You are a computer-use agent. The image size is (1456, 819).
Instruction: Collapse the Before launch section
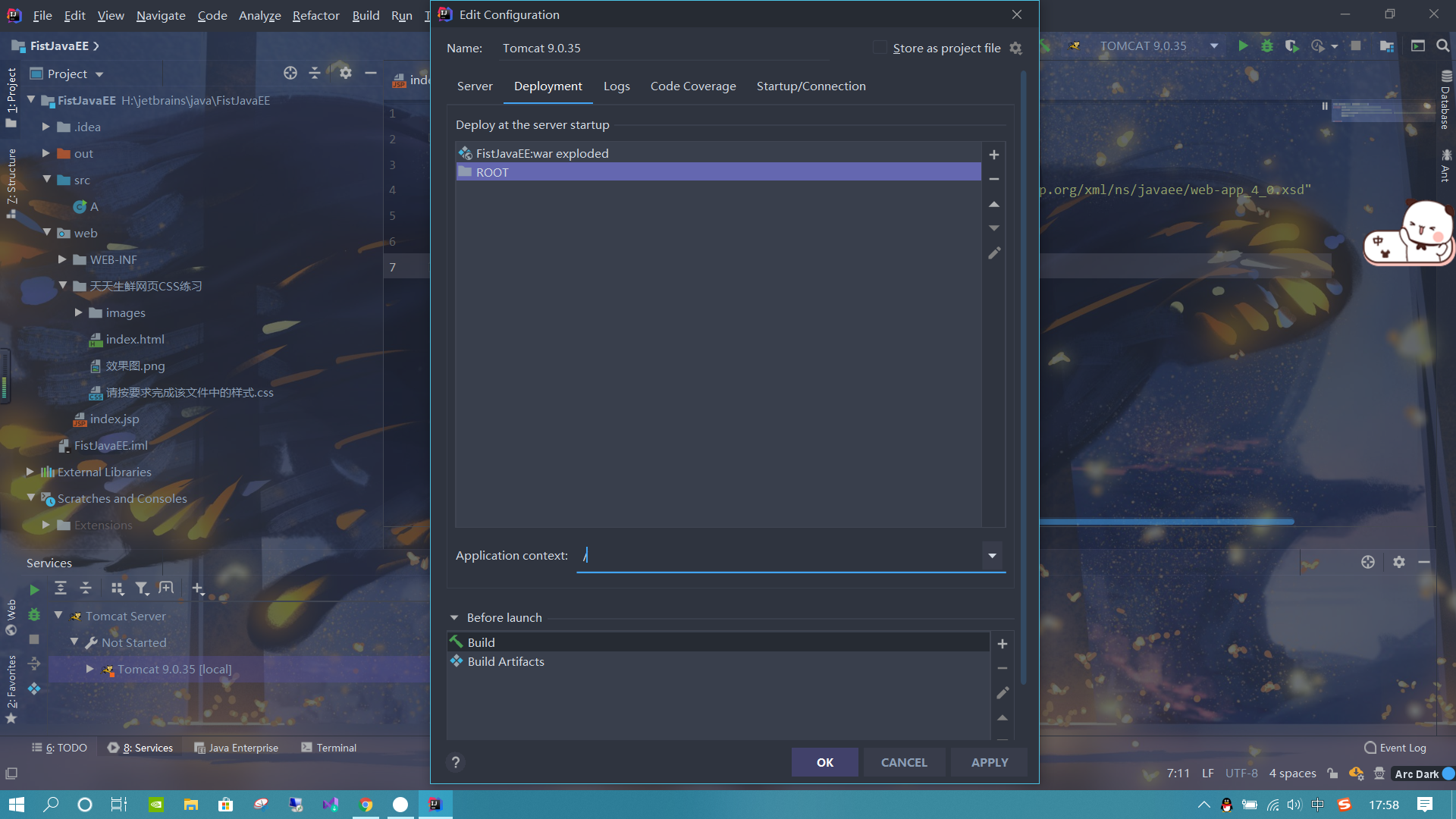[454, 618]
